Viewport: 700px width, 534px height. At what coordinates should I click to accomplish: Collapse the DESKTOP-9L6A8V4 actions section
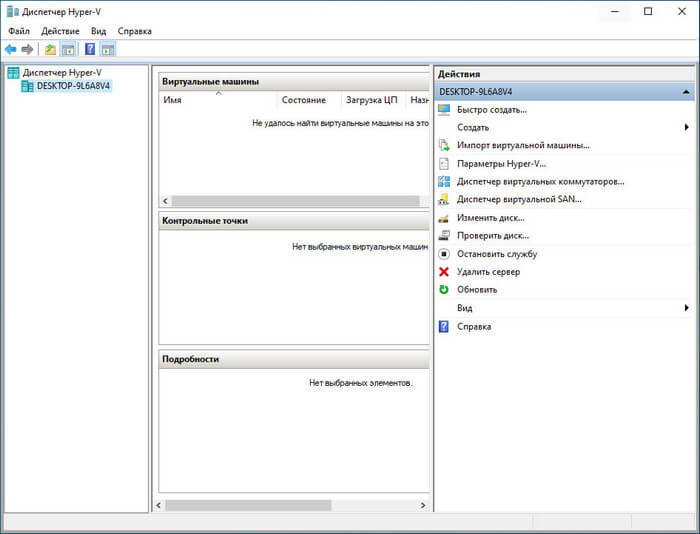click(686, 92)
